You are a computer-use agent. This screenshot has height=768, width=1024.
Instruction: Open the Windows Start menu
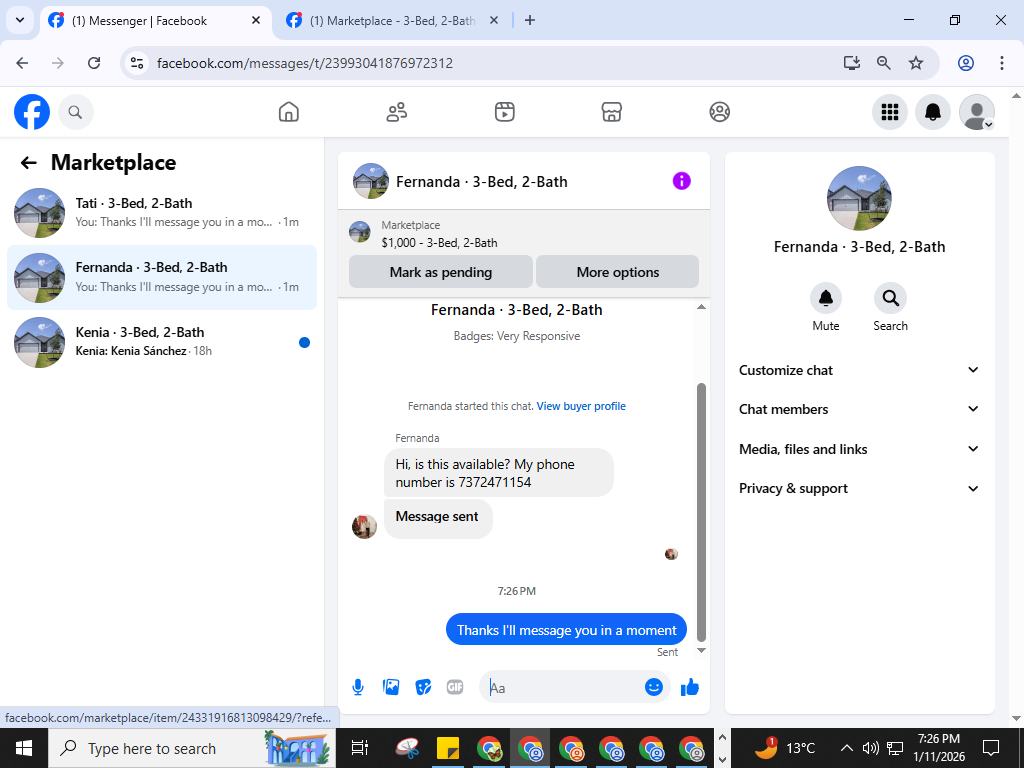point(24,748)
